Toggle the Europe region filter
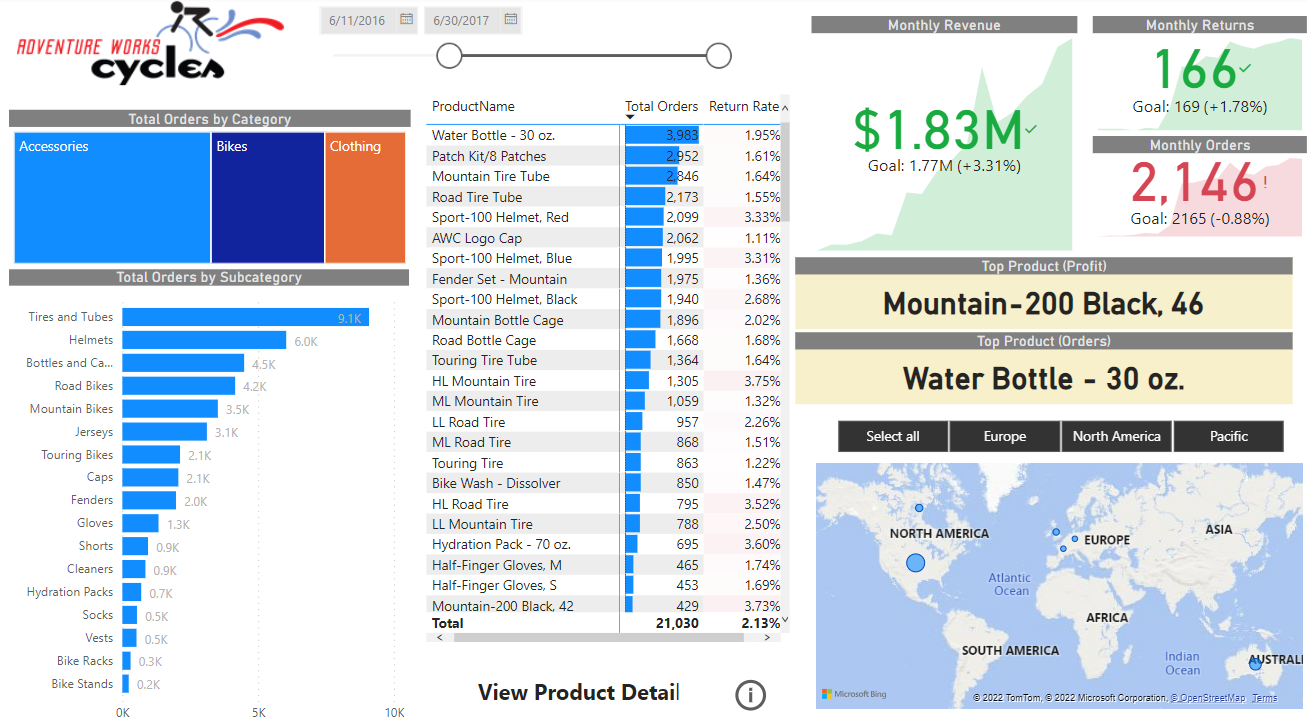 [1004, 436]
